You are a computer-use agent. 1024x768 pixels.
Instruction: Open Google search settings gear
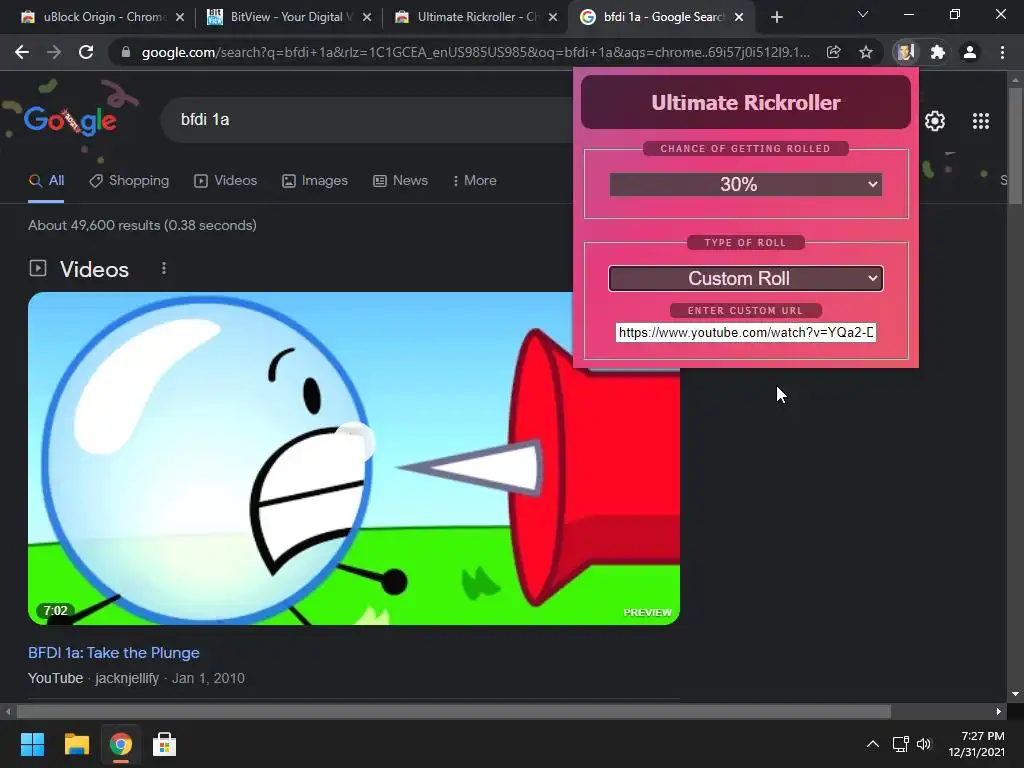(x=935, y=121)
